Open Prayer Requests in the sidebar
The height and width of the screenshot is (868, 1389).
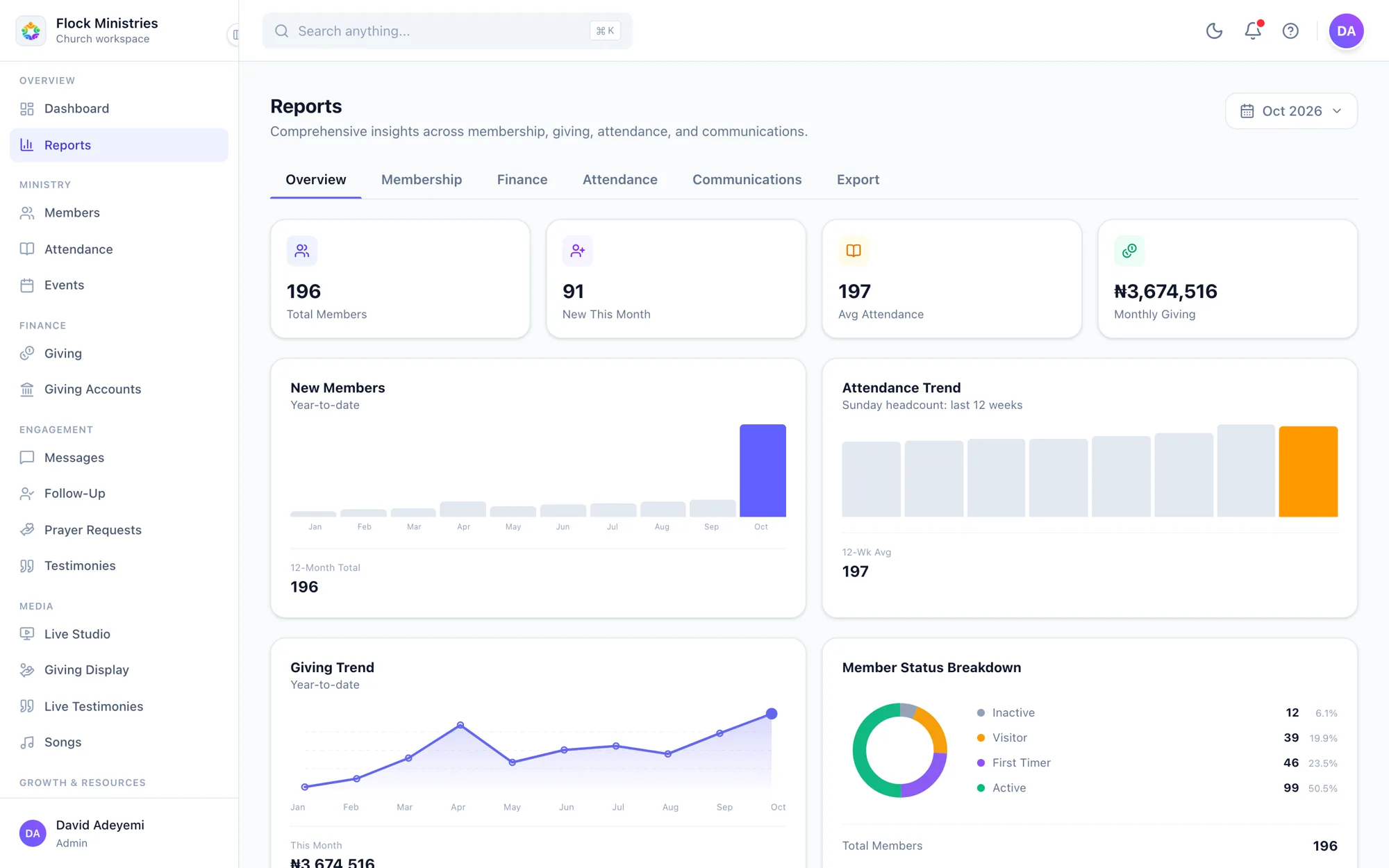click(x=119, y=530)
